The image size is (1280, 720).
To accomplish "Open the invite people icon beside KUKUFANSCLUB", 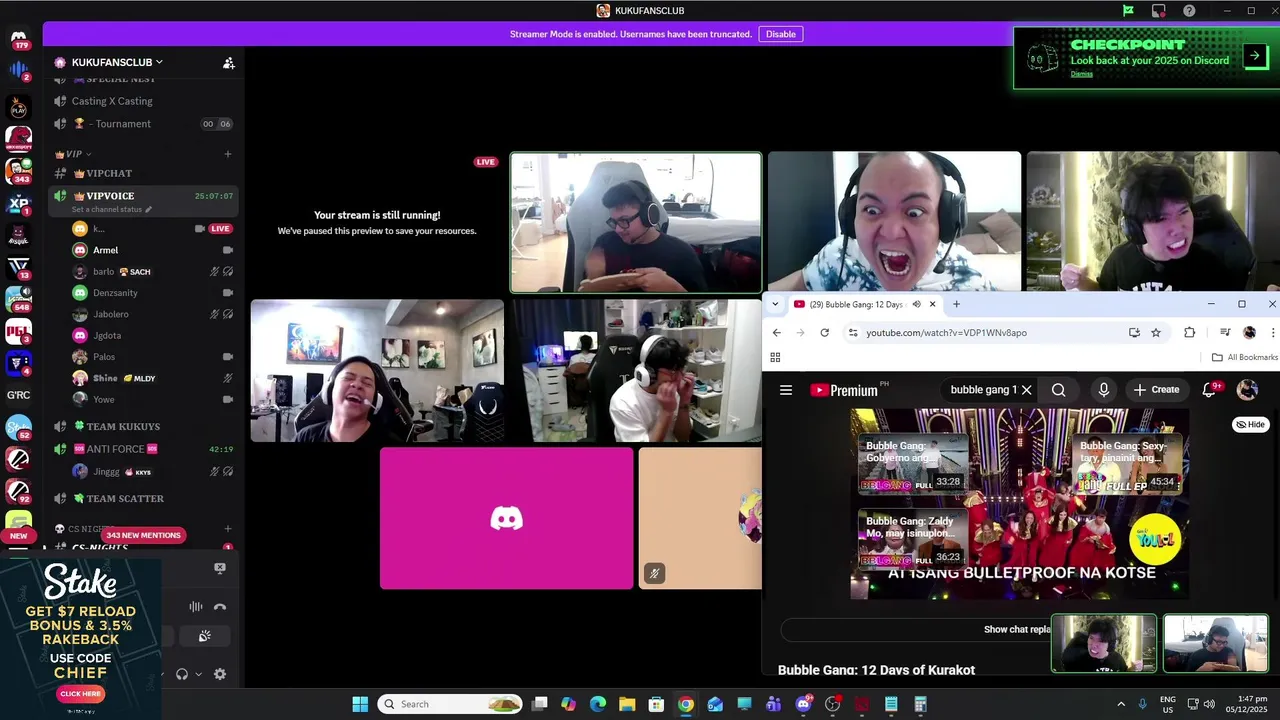I will pos(228,62).
